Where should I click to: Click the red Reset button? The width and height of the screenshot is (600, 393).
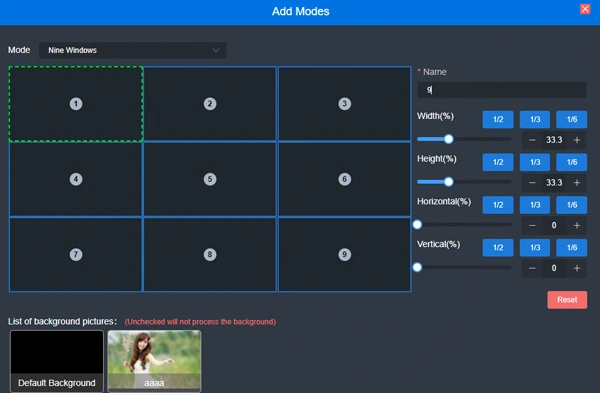tap(567, 300)
